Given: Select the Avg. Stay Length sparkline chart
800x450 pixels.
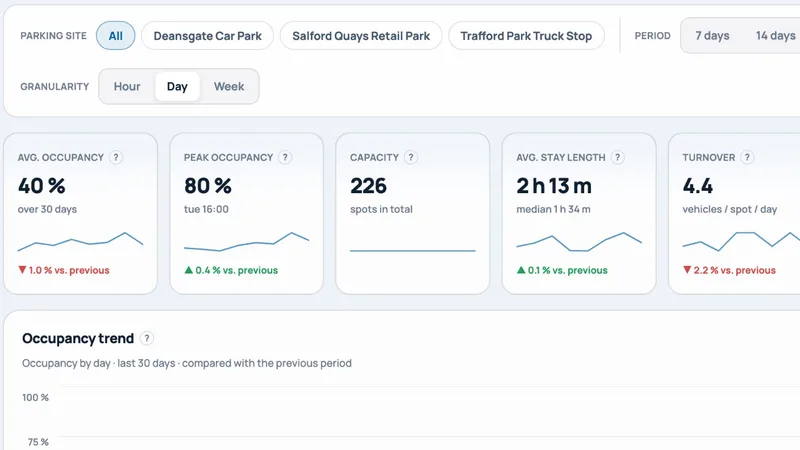Looking at the screenshot, I should pyautogui.click(x=579, y=242).
